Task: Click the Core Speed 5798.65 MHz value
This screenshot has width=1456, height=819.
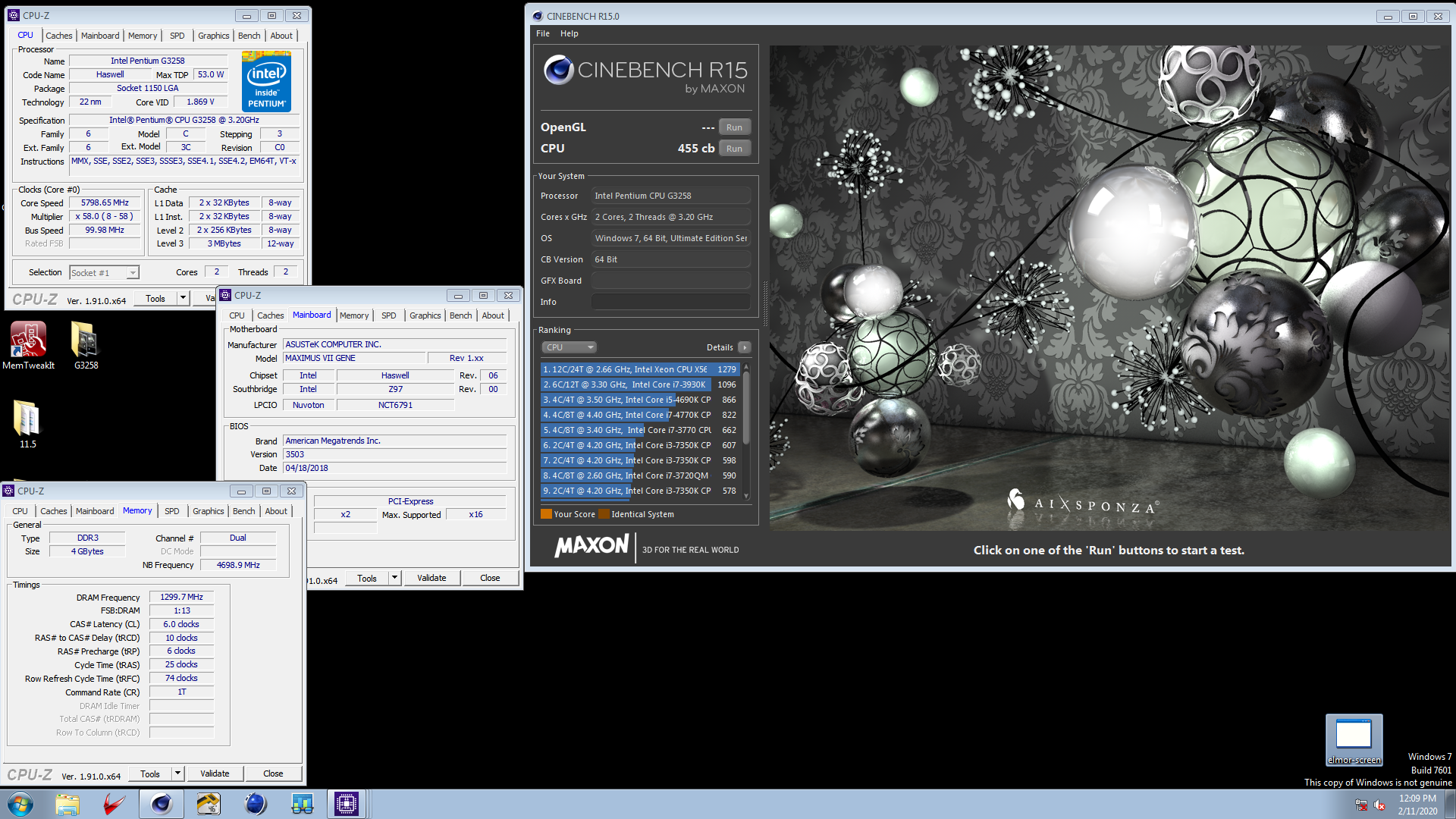Action: point(105,203)
